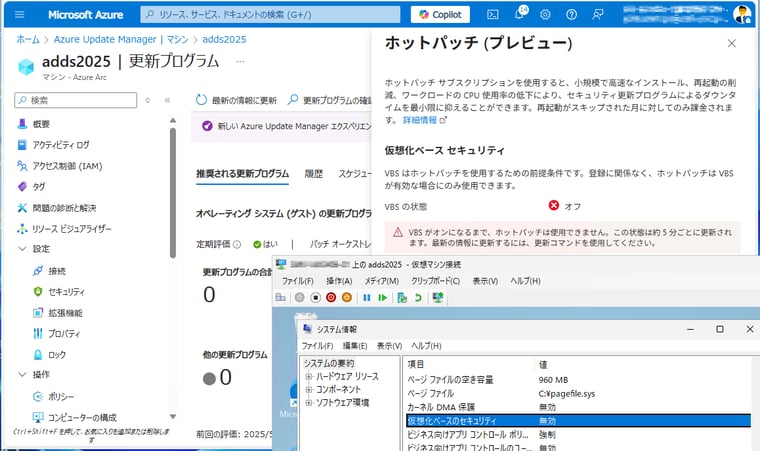
Task: Open Azure portal settings gear
Action: coord(545,15)
